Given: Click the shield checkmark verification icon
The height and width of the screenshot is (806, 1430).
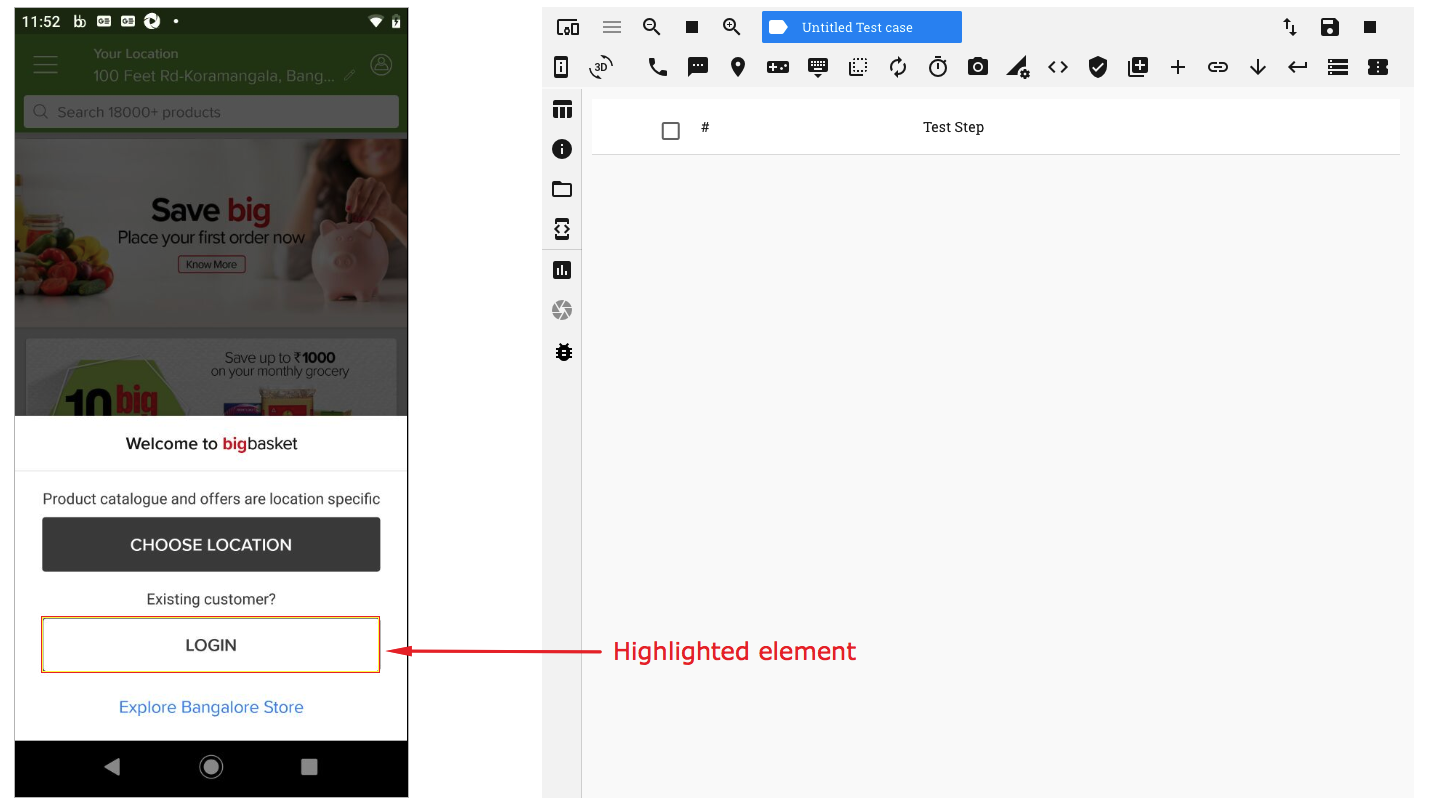Looking at the screenshot, I should point(1098,67).
